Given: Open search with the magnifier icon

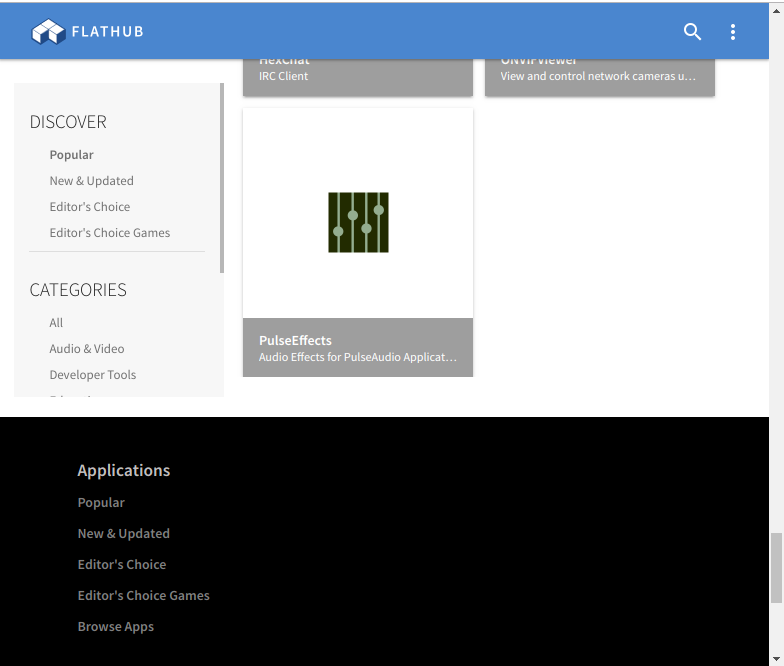Looking at the screenshot, I should click(x=692, y=32).
